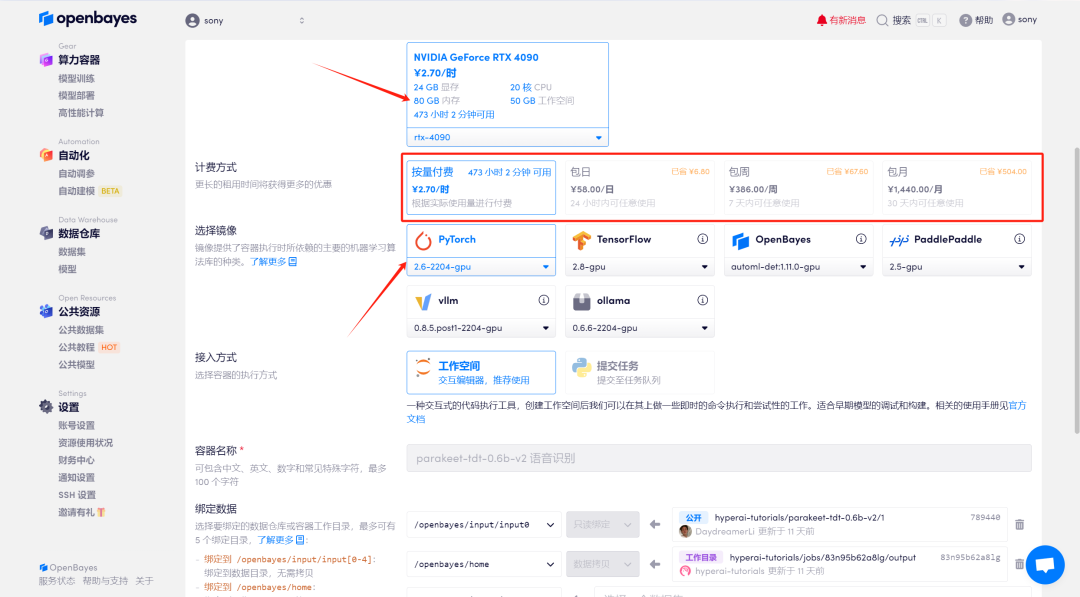The width and height of the screenshot is (1080, 597).
Task: Open 帮助与支持 footer link
Action: point(105,581)
